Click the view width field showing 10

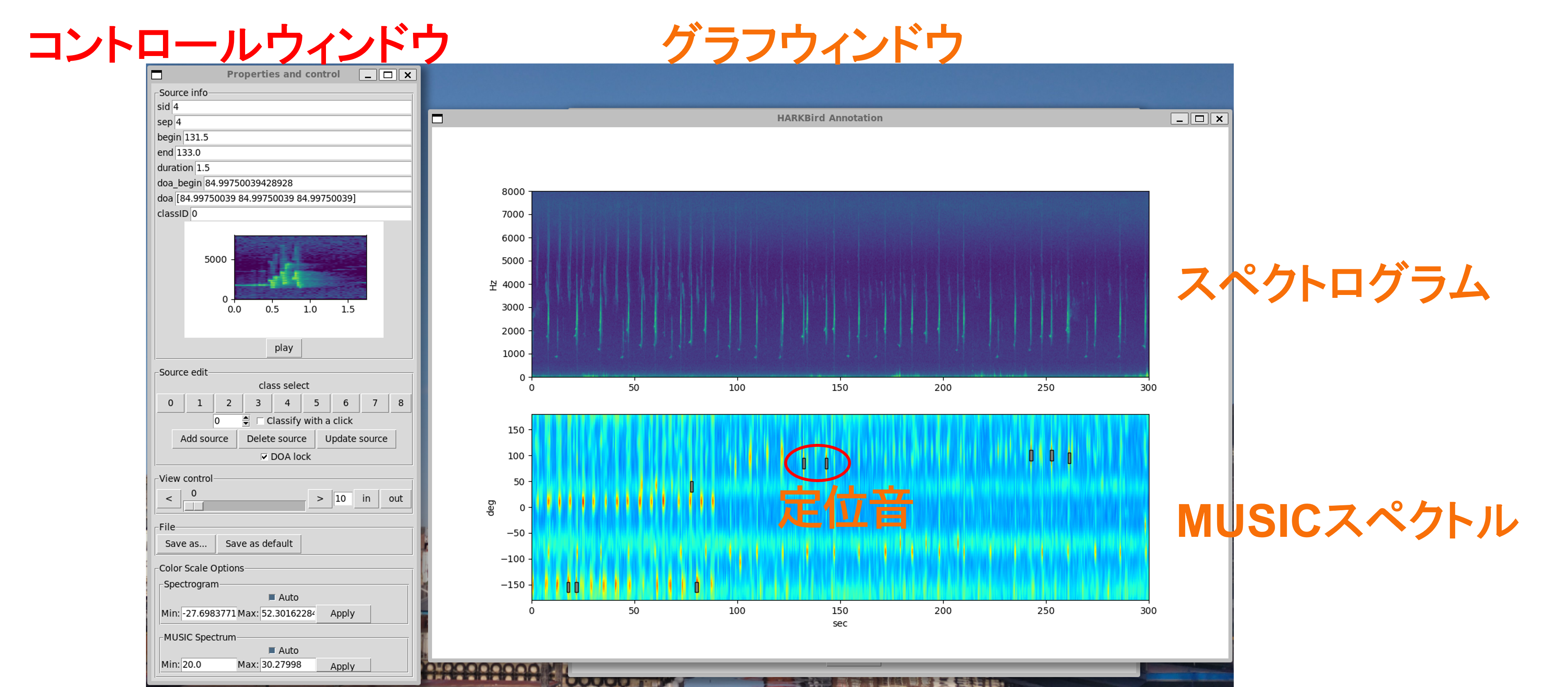[343, 499]
